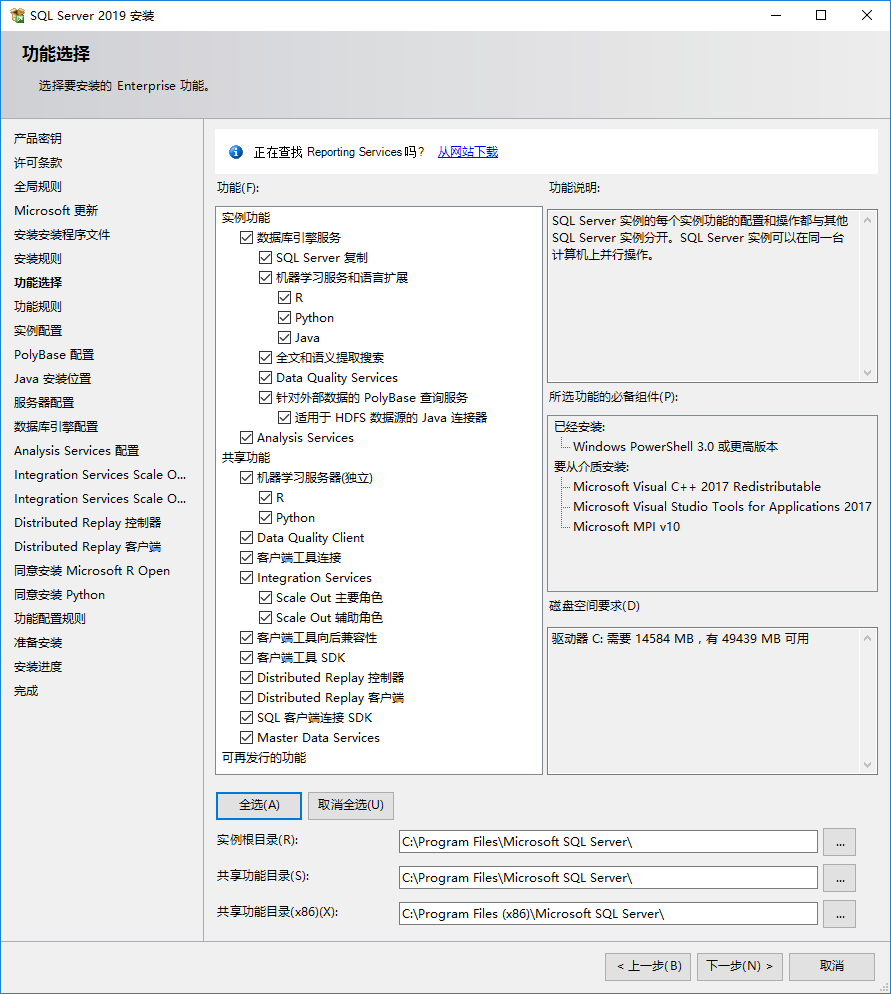
Task: Uncheck Master Data Services checkbox
Action: coord(247,737)
